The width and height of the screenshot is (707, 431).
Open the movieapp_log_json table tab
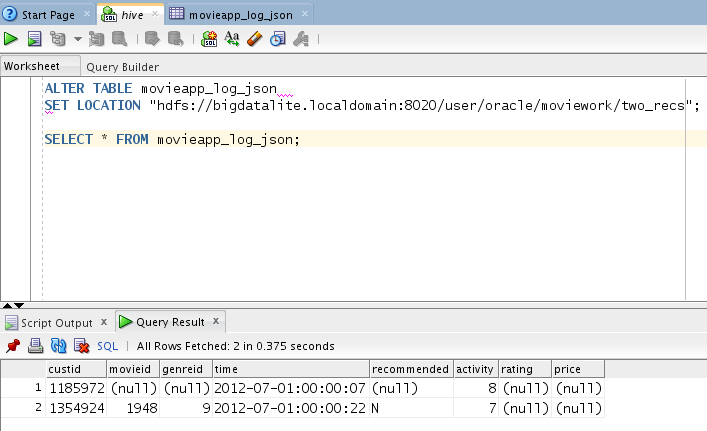(240, 15)
